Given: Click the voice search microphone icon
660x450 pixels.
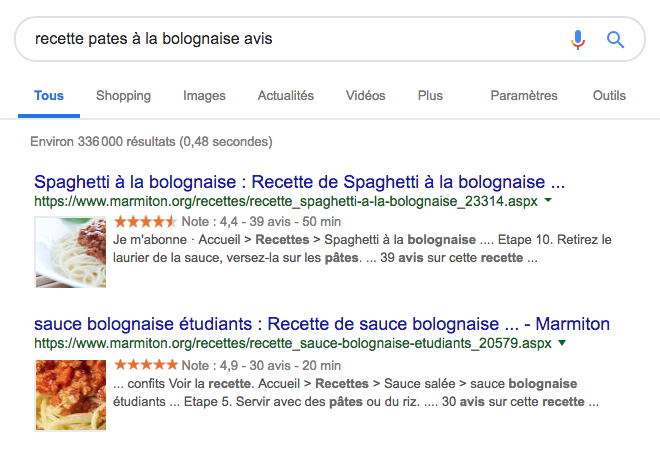Looking at the screenshot, I should point(578,40).
